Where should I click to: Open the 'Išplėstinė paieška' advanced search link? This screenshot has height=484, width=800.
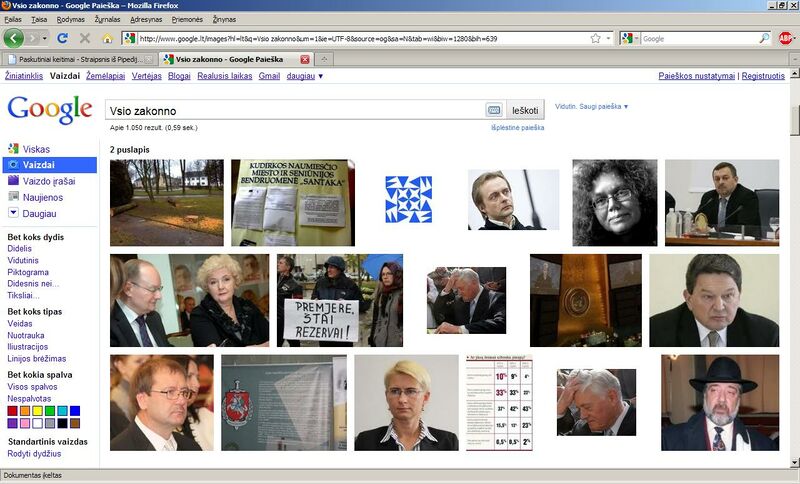pyautogui.click(x=517, y=128)
